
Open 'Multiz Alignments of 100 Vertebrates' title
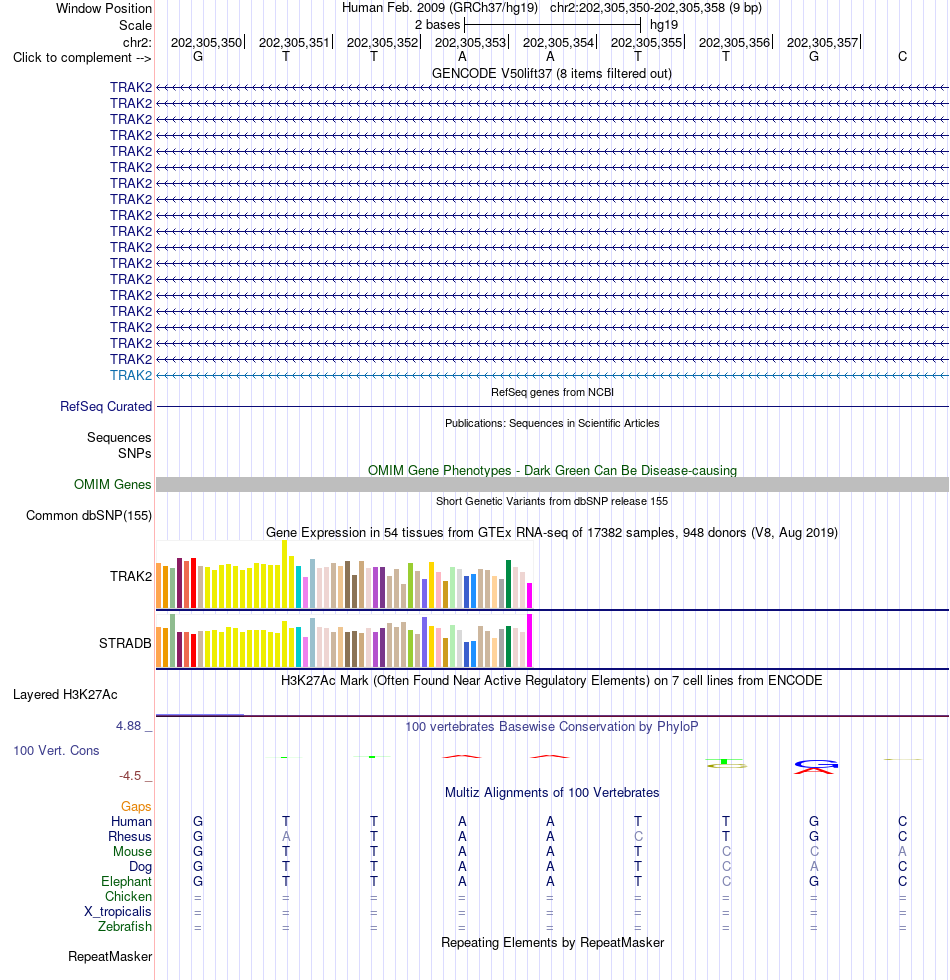coord(552,792)
